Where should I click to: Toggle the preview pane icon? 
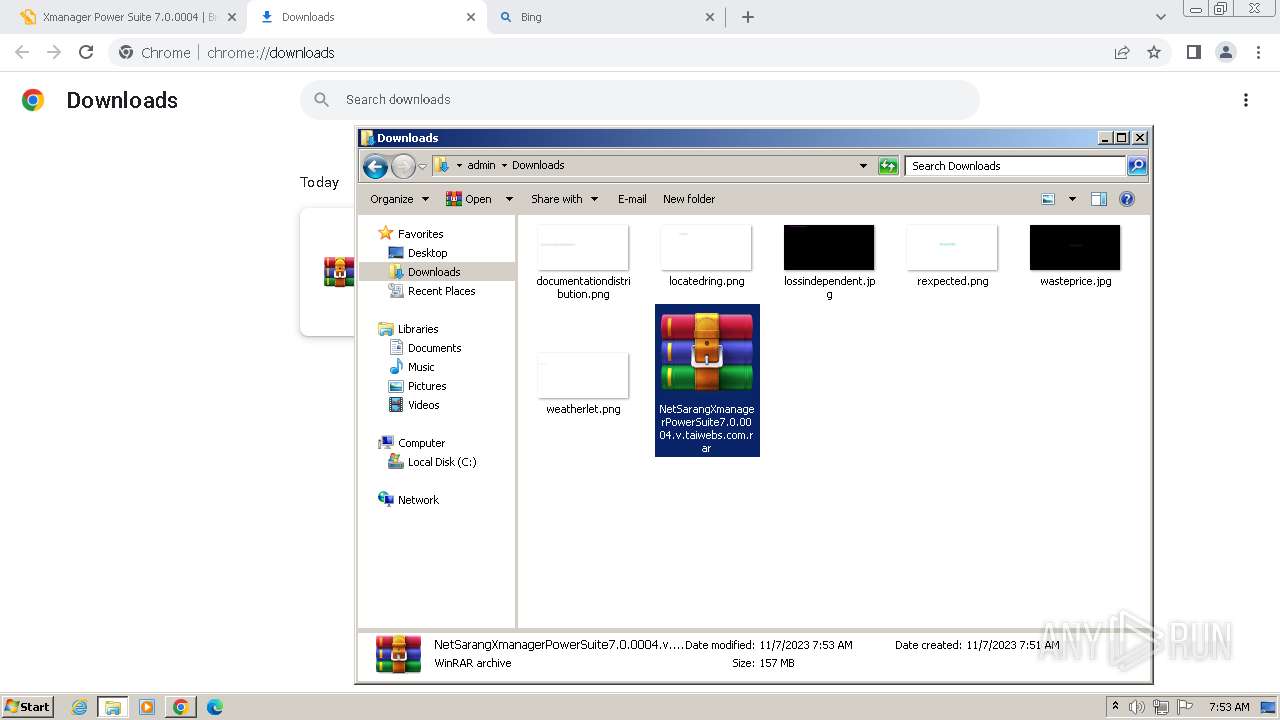tap(1099, 199)
